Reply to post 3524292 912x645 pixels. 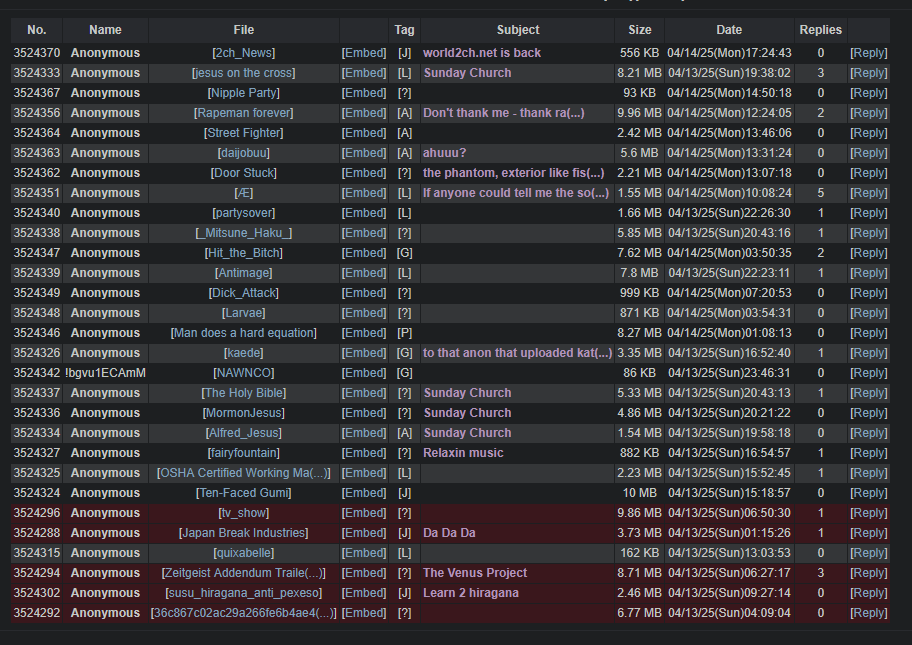point(868,613)
